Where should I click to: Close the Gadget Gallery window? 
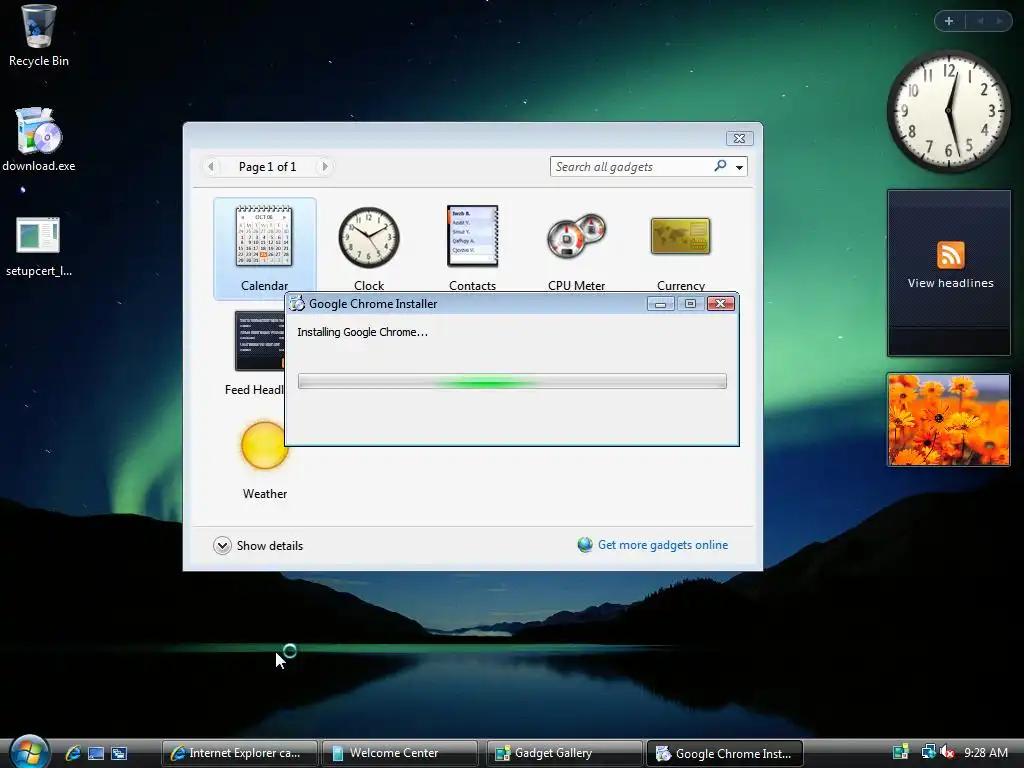click(x=739, y=138)
